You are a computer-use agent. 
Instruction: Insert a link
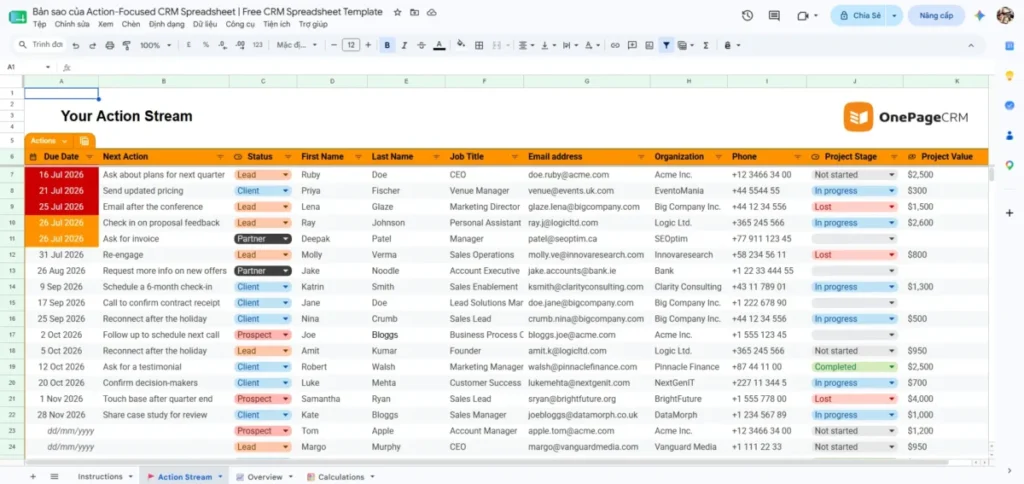pyautogui.click(x=615, y=45)
